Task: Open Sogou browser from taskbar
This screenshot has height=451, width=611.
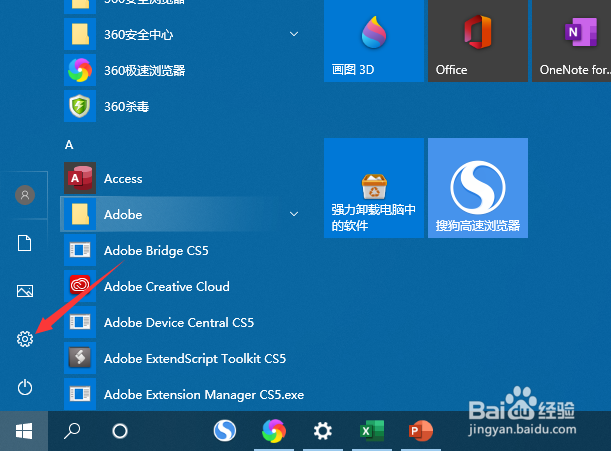Action: (225, 431)
